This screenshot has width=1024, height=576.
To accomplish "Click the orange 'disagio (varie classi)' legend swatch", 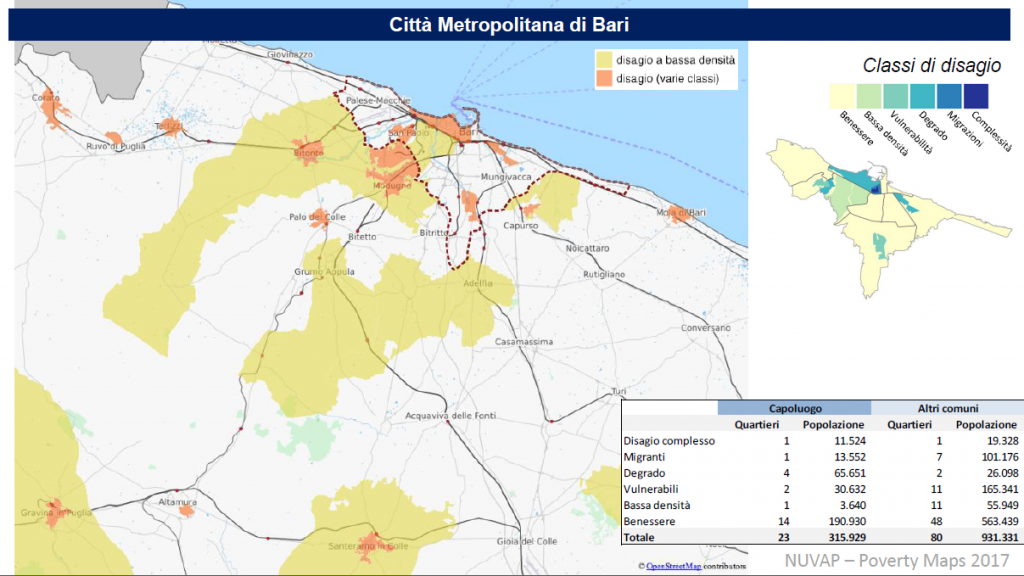I will click(604, 78).
